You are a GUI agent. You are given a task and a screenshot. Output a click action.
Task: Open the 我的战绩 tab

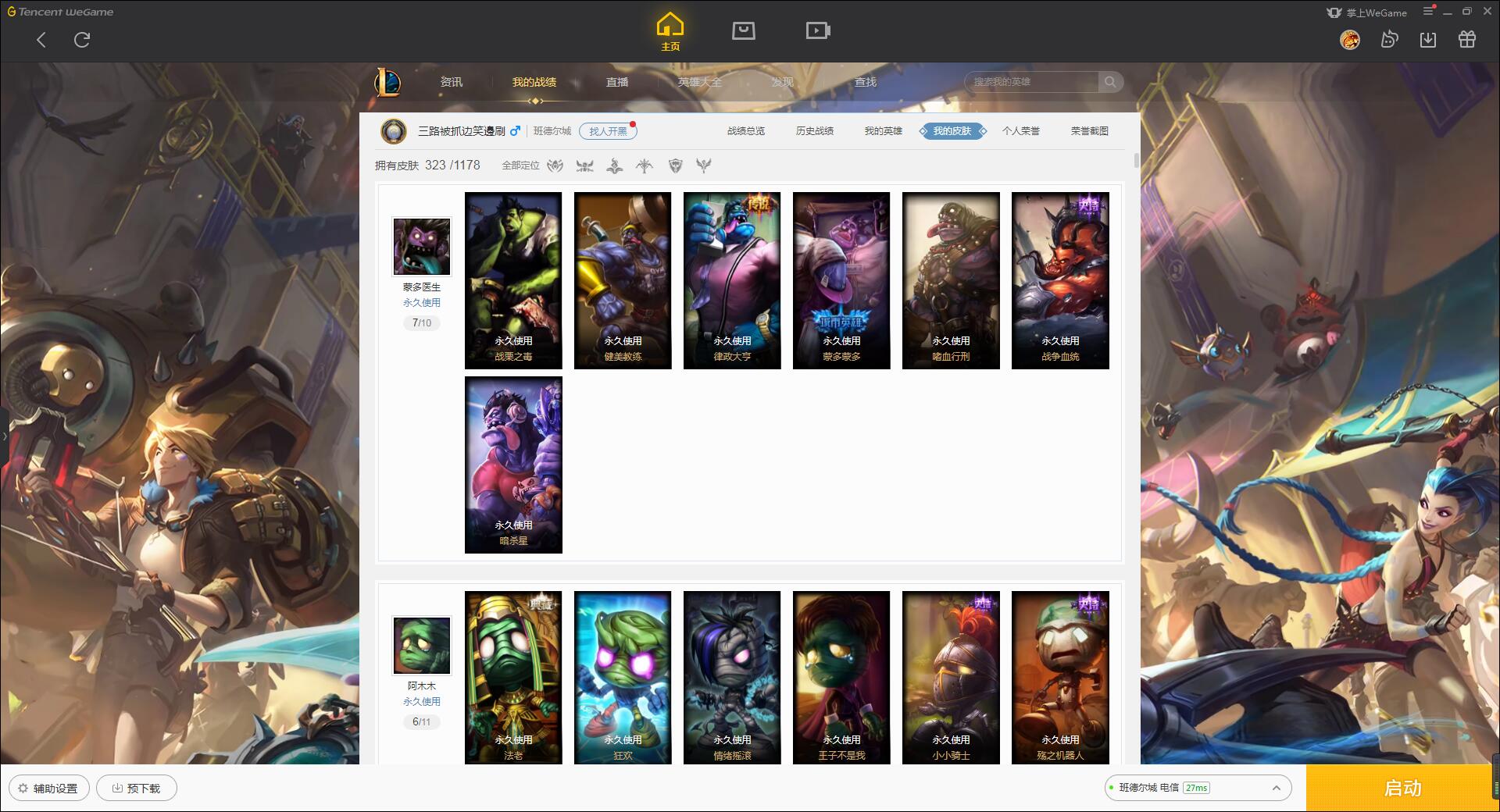(x=534, y=82)
